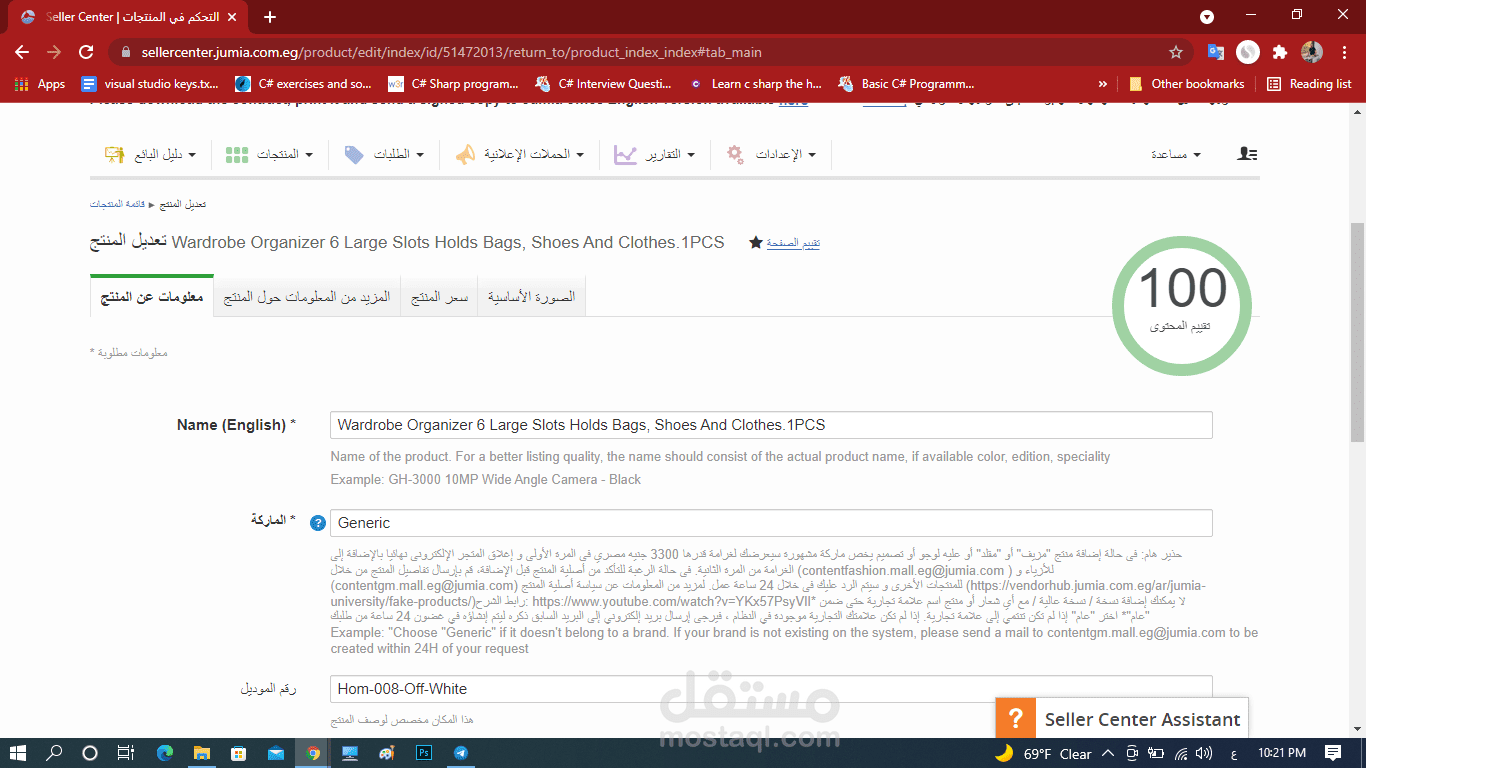Click the الماركة Generic brand field
This screenshot has height=768, width=1500.
click(x=771, y=523)
